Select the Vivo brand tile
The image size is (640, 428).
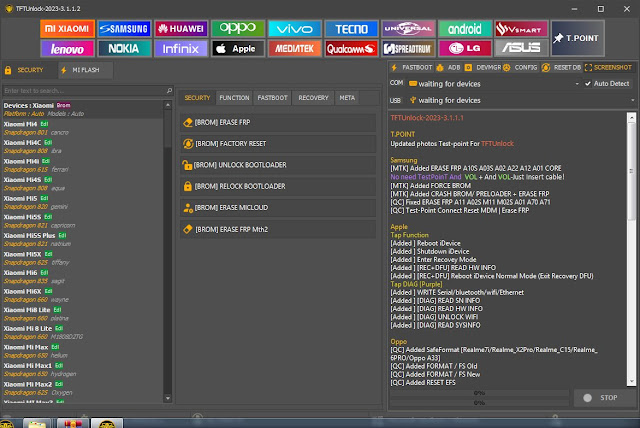(294, 29)
